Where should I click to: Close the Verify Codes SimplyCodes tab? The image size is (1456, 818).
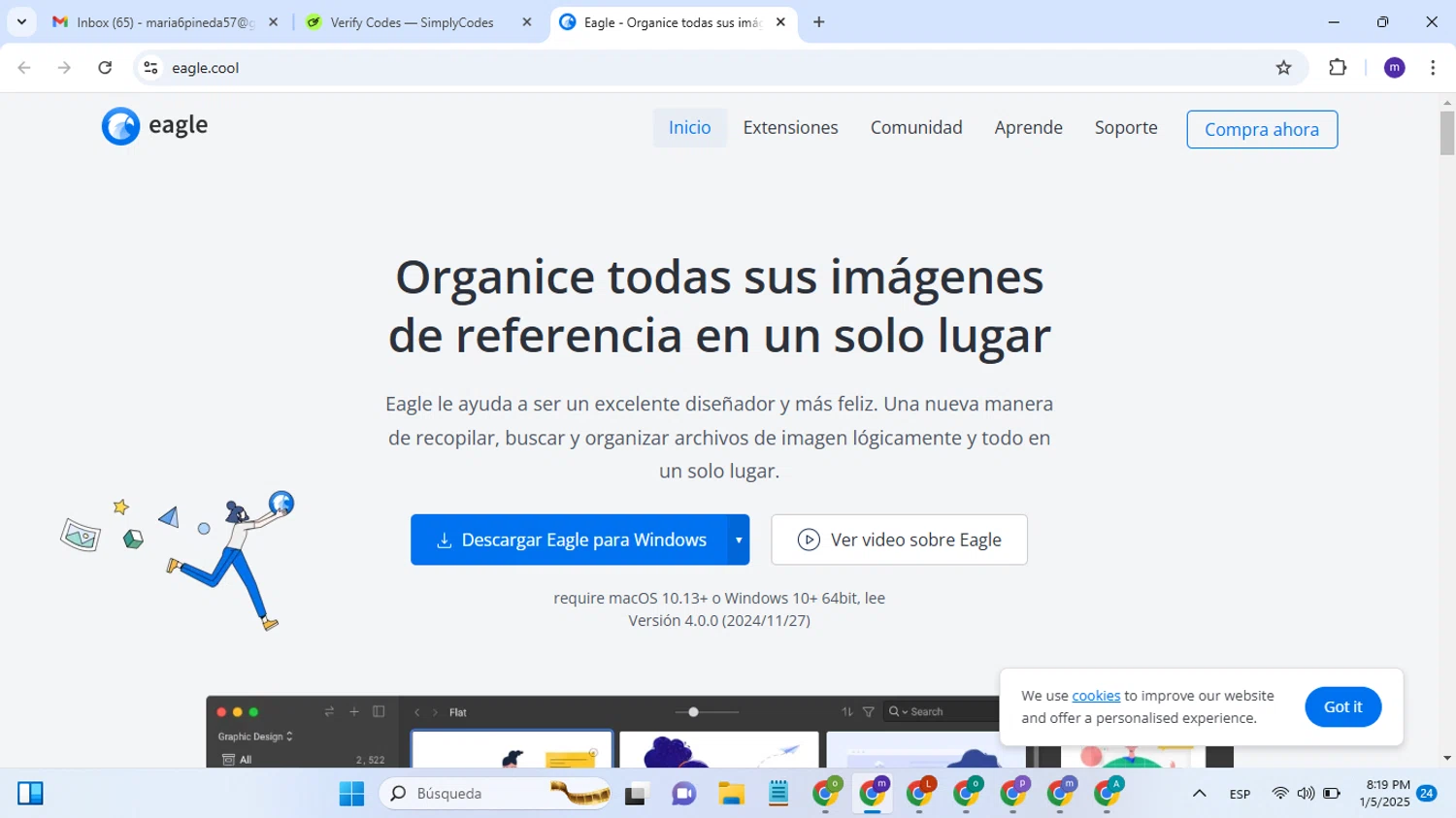[x=526, y=22]
